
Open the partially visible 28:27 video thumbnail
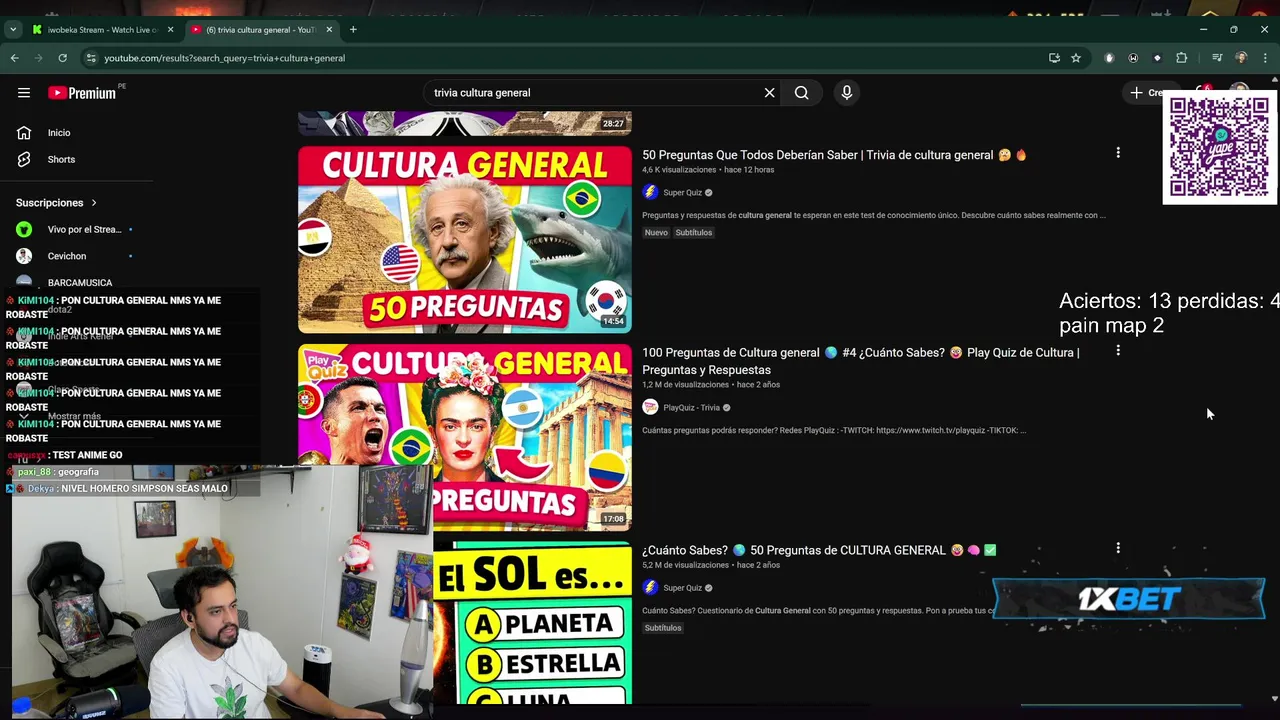[x=465, y=123]
